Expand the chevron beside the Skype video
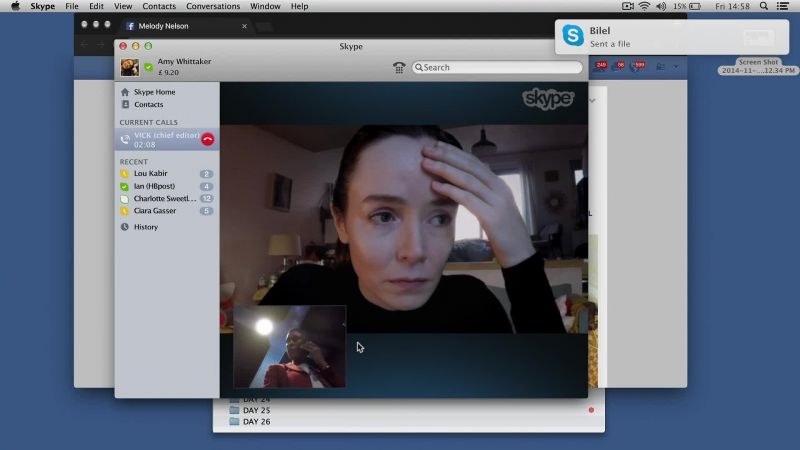The height and width of the screenshot is (450, 800). coord(592,101)
